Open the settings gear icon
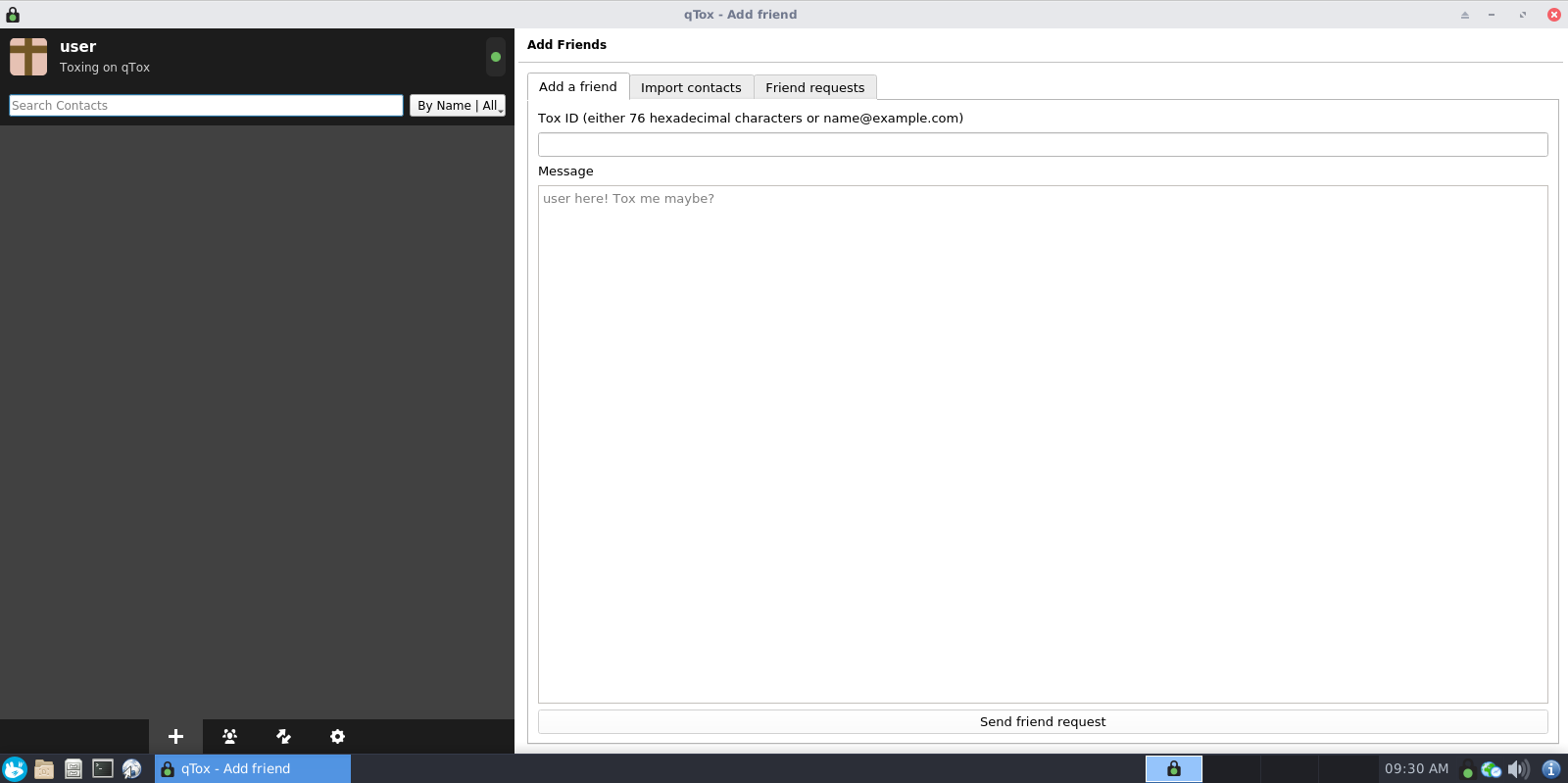 [x=337, y=736]
